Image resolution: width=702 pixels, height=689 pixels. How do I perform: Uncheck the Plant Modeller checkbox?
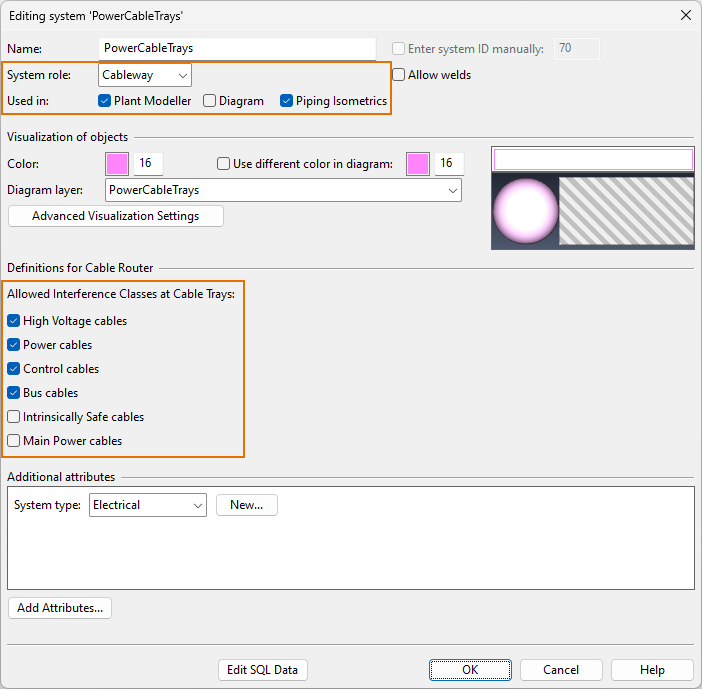105,101
